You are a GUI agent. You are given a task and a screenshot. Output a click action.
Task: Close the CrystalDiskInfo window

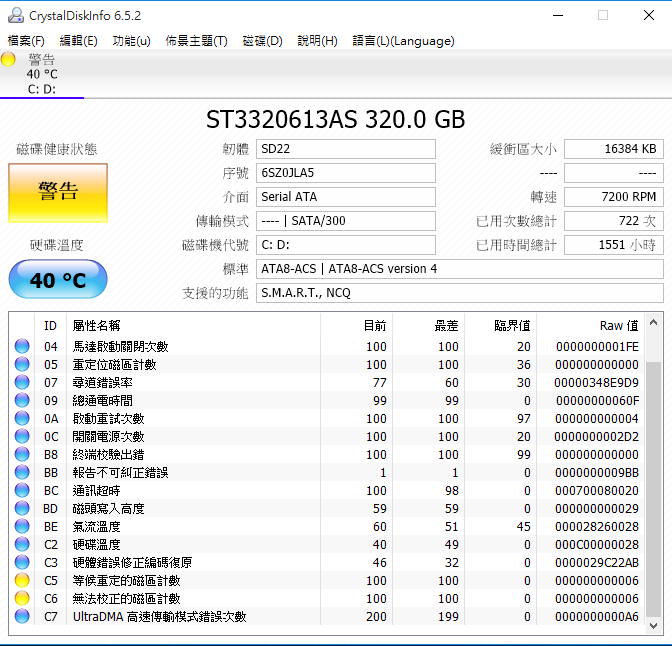click(649, 15)
